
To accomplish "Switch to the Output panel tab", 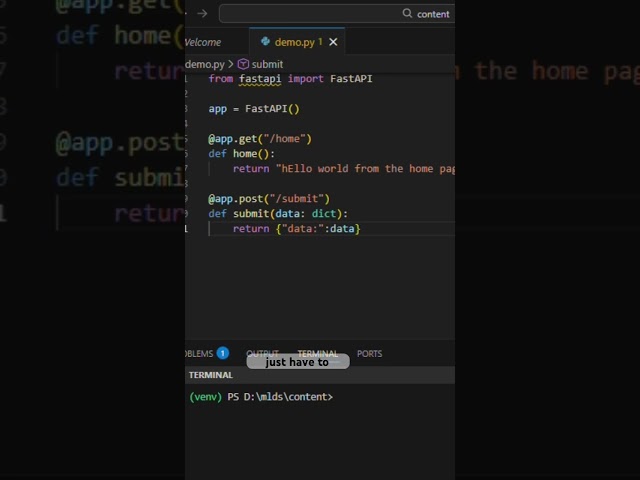I will click(262, 353).
